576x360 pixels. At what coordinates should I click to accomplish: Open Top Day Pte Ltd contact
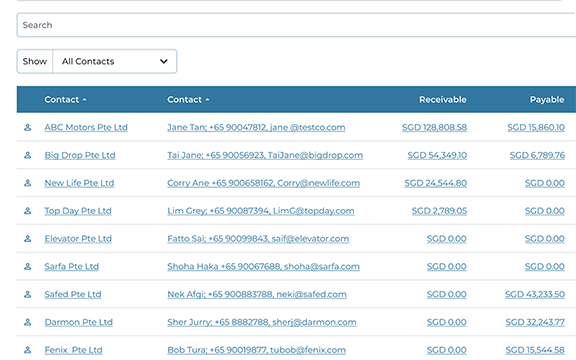pos(78,211)
